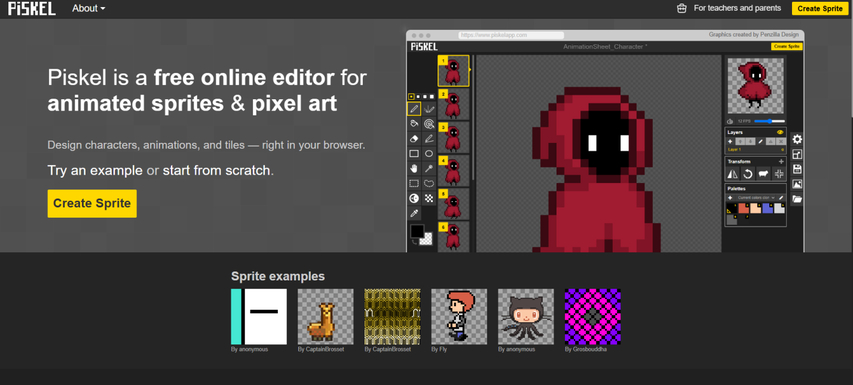Viewport: 853px width, 385px height.
Task: Select the Lasso Selection tool
Action: click(x=429, y=184)
